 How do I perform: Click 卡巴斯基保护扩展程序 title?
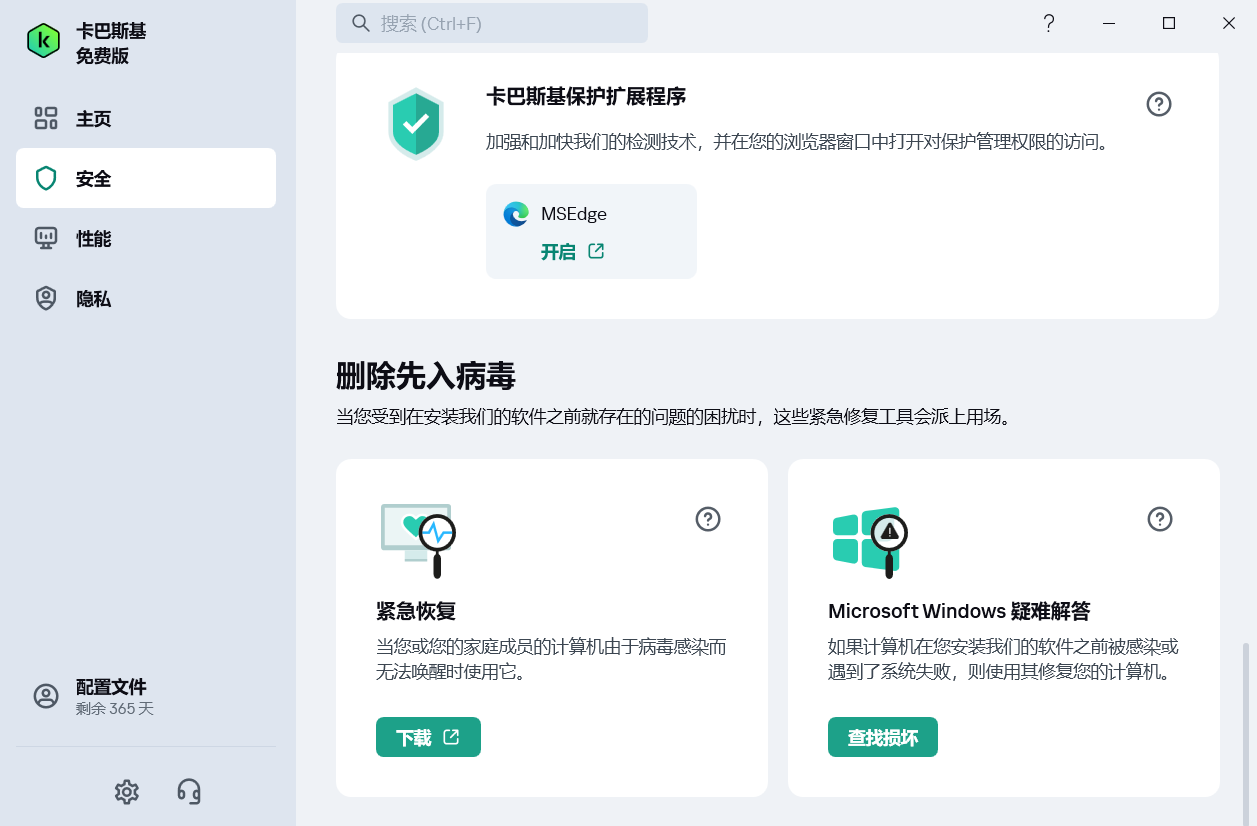tap(586, 97)
